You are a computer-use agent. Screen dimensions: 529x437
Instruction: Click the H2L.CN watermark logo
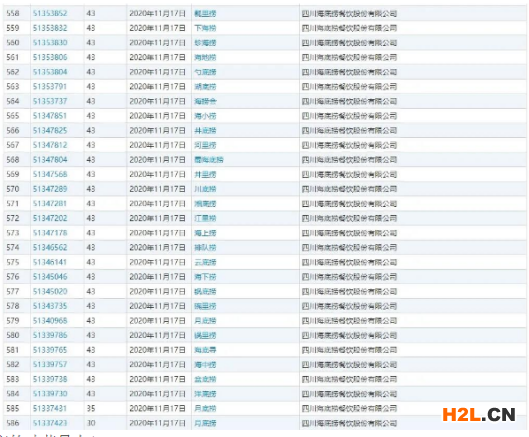coord(479,415)
